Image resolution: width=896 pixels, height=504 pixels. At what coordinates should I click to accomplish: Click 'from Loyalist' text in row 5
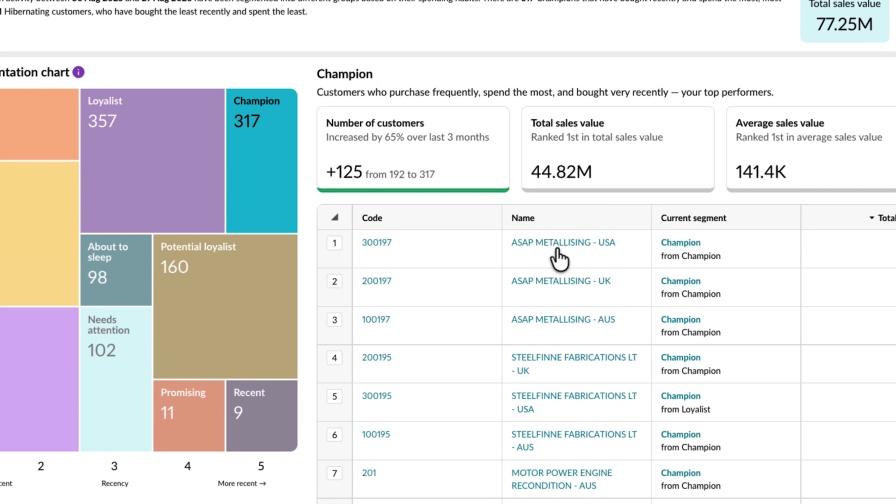686,409
